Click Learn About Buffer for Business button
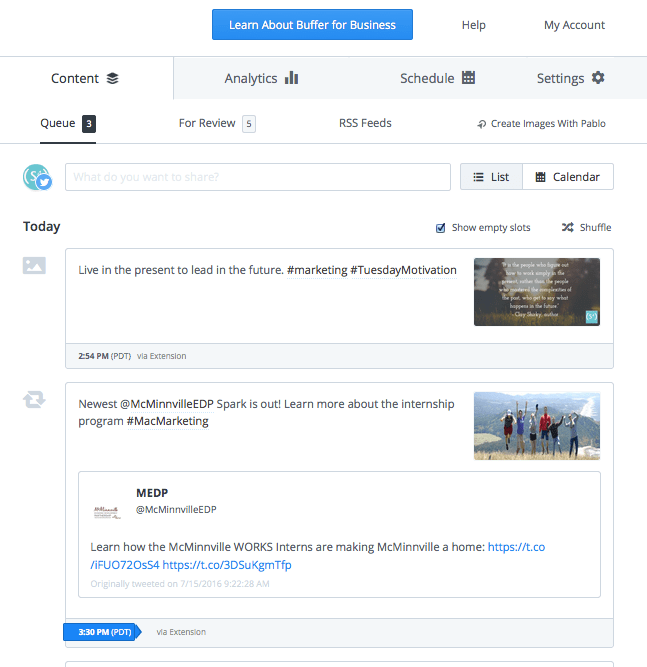Screen dimensions: 647x667 tap(312, 25)
